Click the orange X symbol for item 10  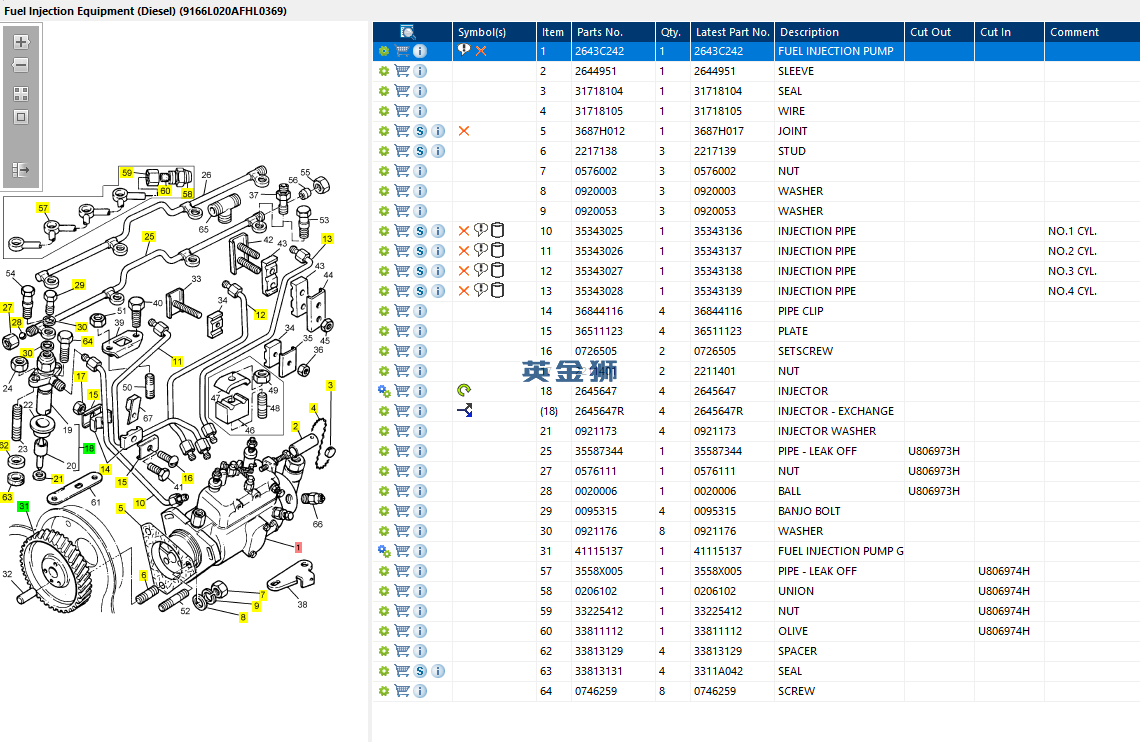464,231
